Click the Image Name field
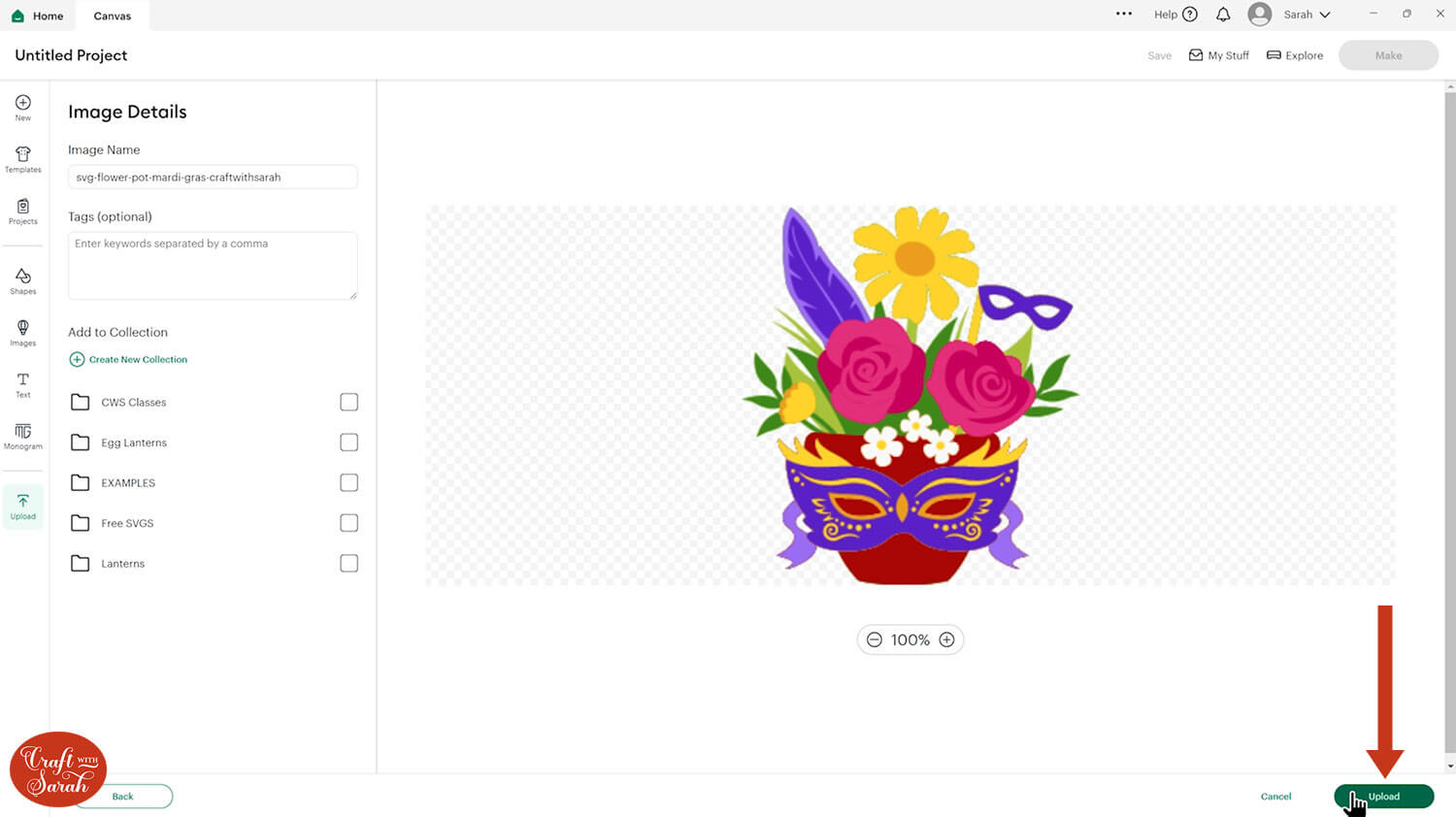This screenshot has width=1456, height=817. (213, 177)
